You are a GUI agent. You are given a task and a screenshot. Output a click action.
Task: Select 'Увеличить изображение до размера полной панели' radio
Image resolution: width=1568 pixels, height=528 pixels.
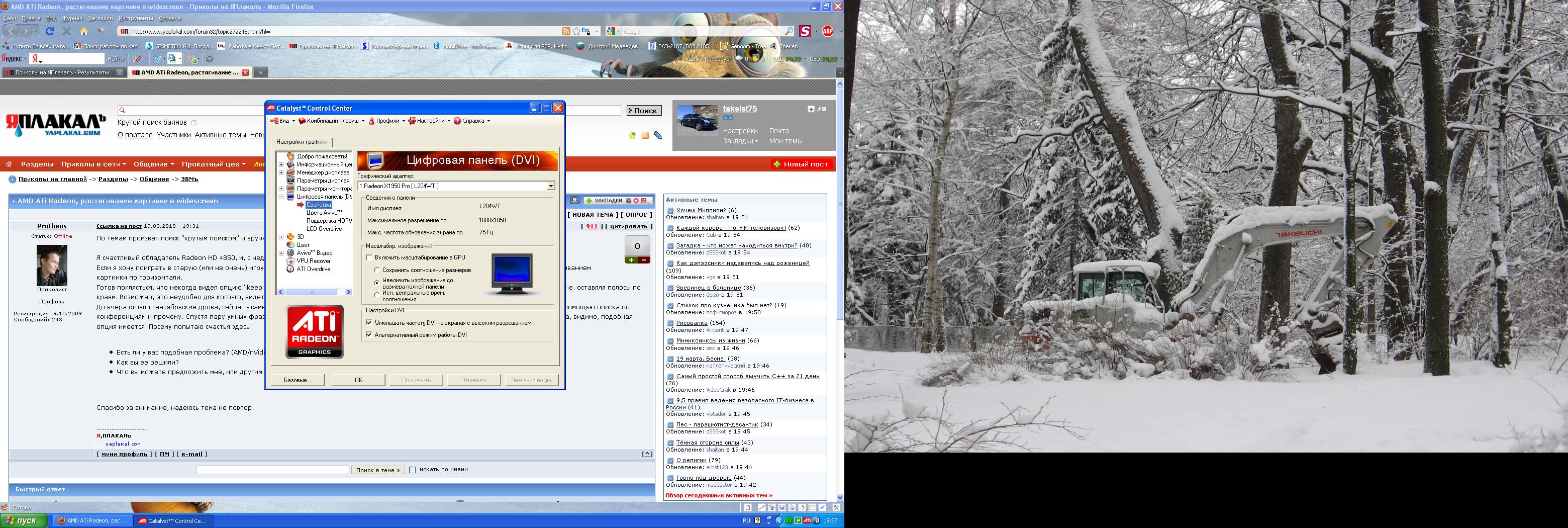[377, 283]
